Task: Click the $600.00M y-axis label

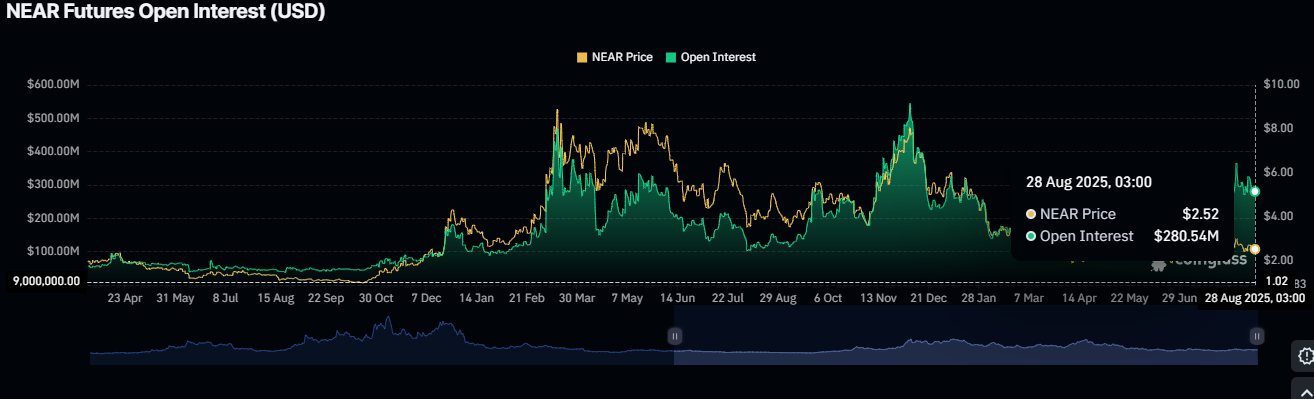Action: (x=53, y=85)
